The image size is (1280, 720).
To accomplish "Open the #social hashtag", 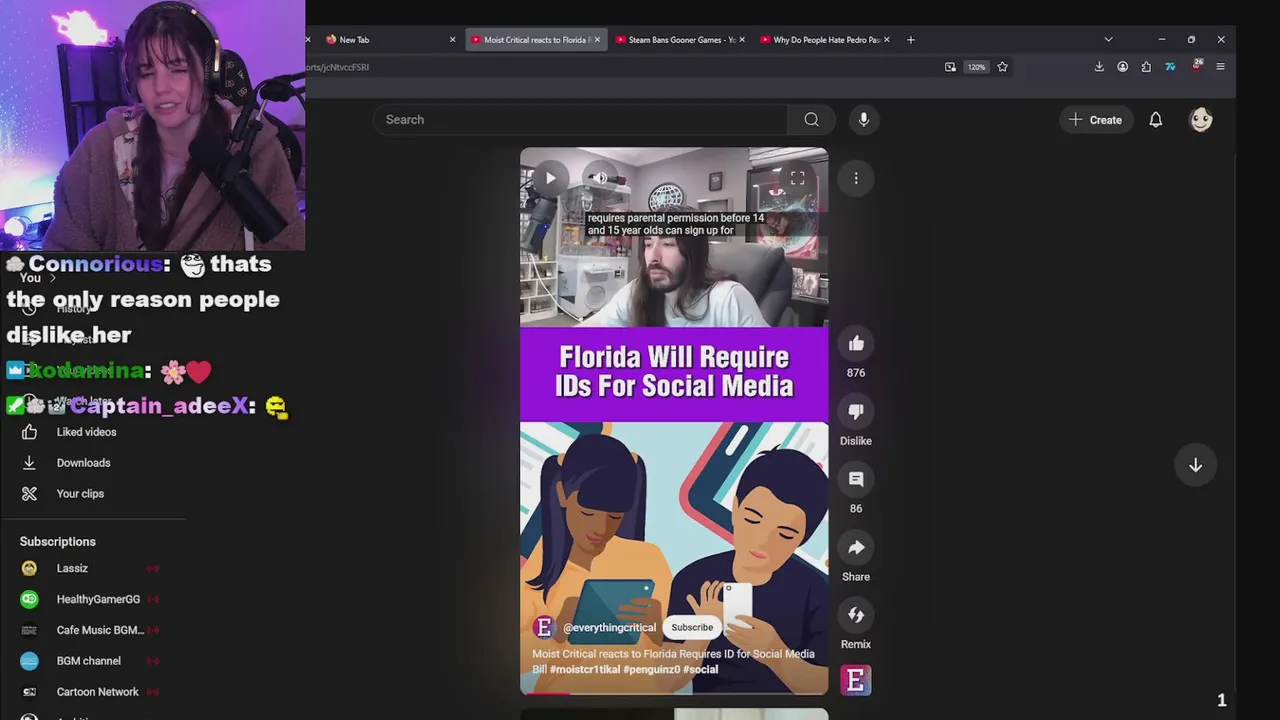I will pos(701,669).
